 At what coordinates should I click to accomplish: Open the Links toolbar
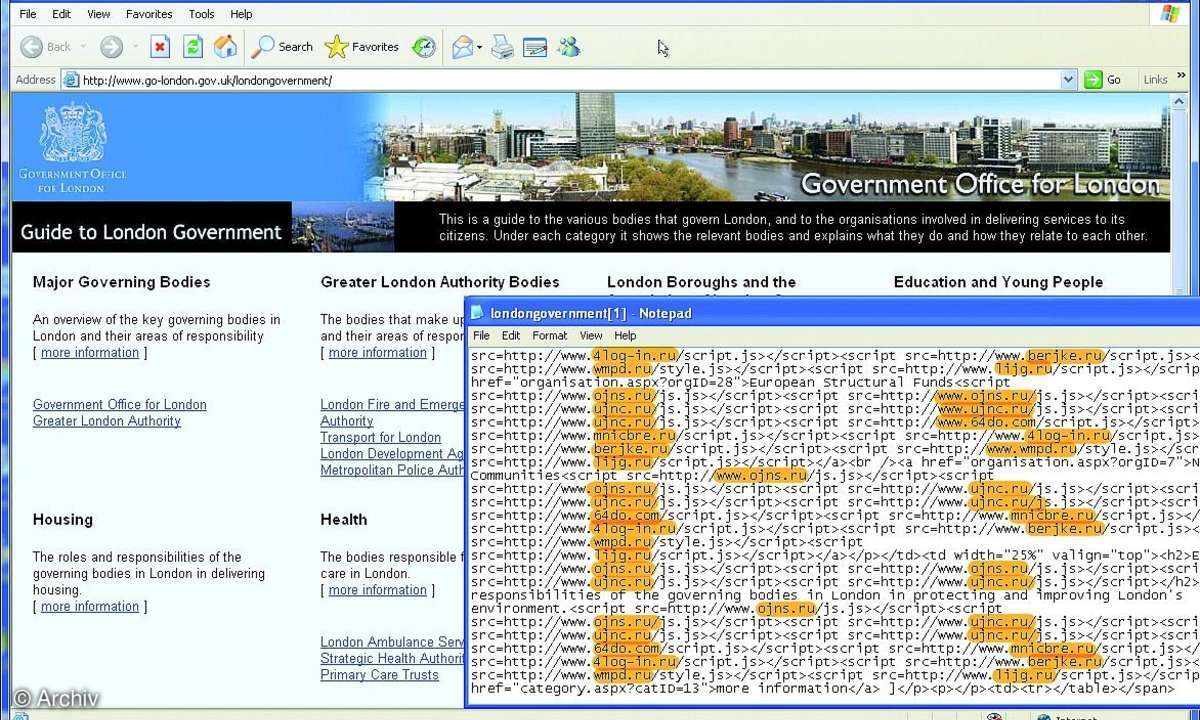pos(1155,80)
